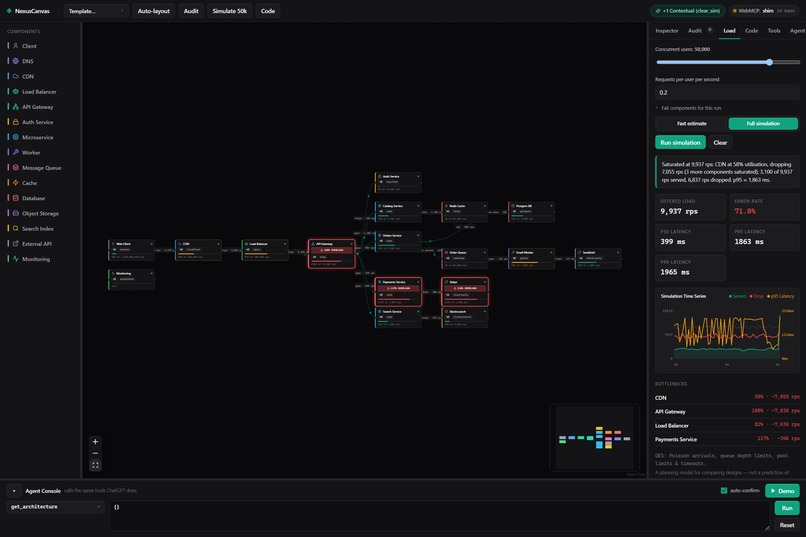
Task: Click the NexusCanvas logo icon
Action: [x=9, y=11]
